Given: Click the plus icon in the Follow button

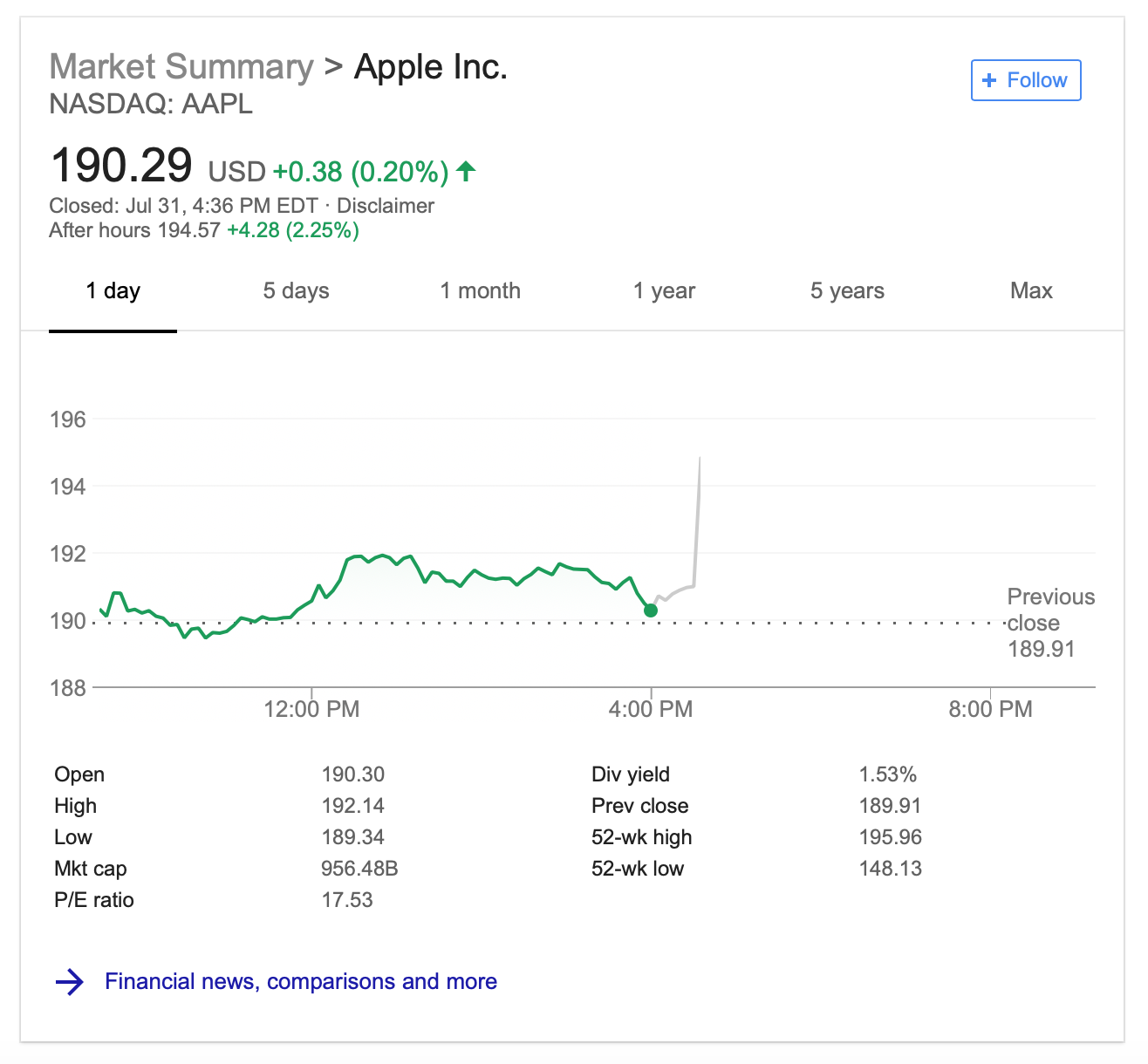Looking at the screenshot, I should coord(990,79).
